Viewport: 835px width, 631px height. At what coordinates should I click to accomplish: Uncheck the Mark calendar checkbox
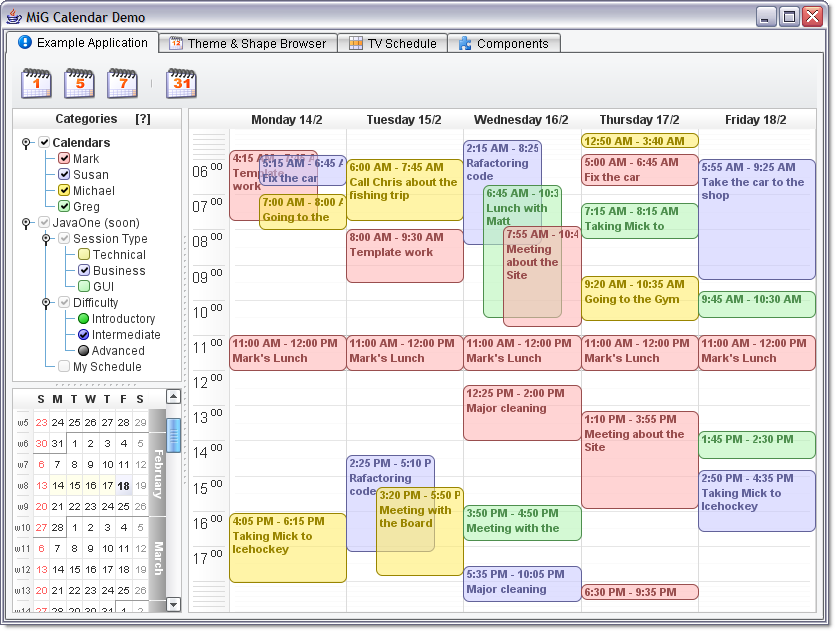64,159
